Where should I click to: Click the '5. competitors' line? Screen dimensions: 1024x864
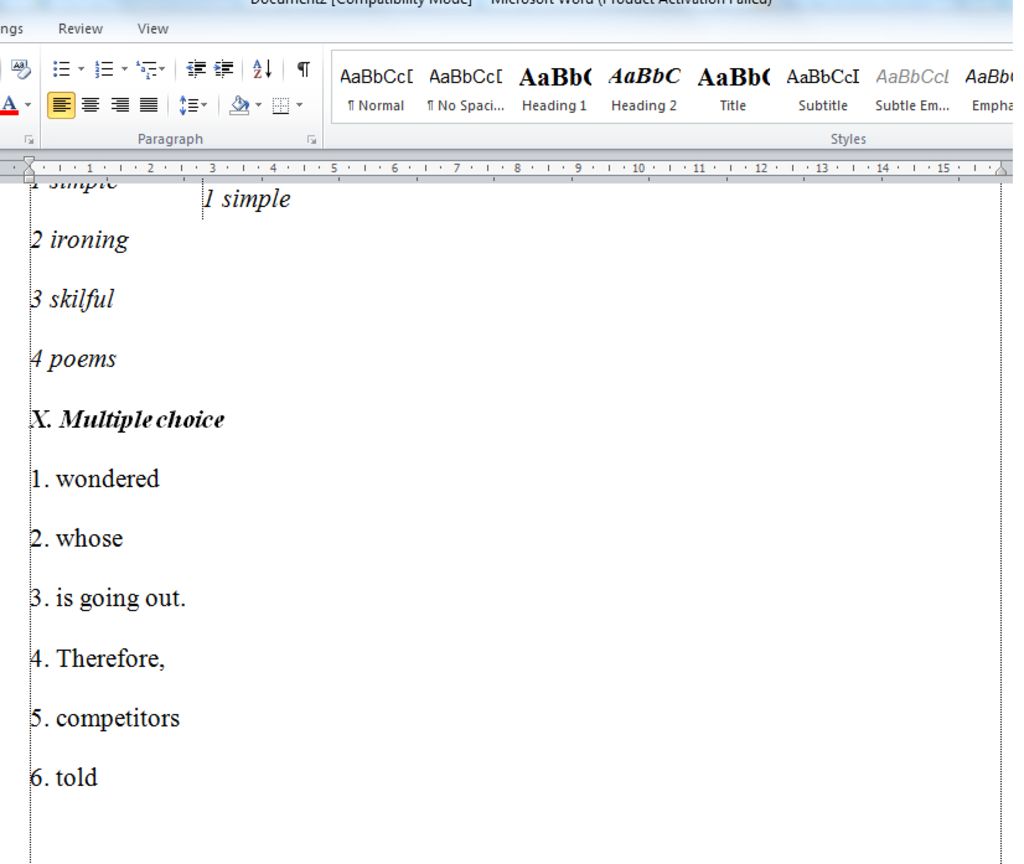coord(105,718)
